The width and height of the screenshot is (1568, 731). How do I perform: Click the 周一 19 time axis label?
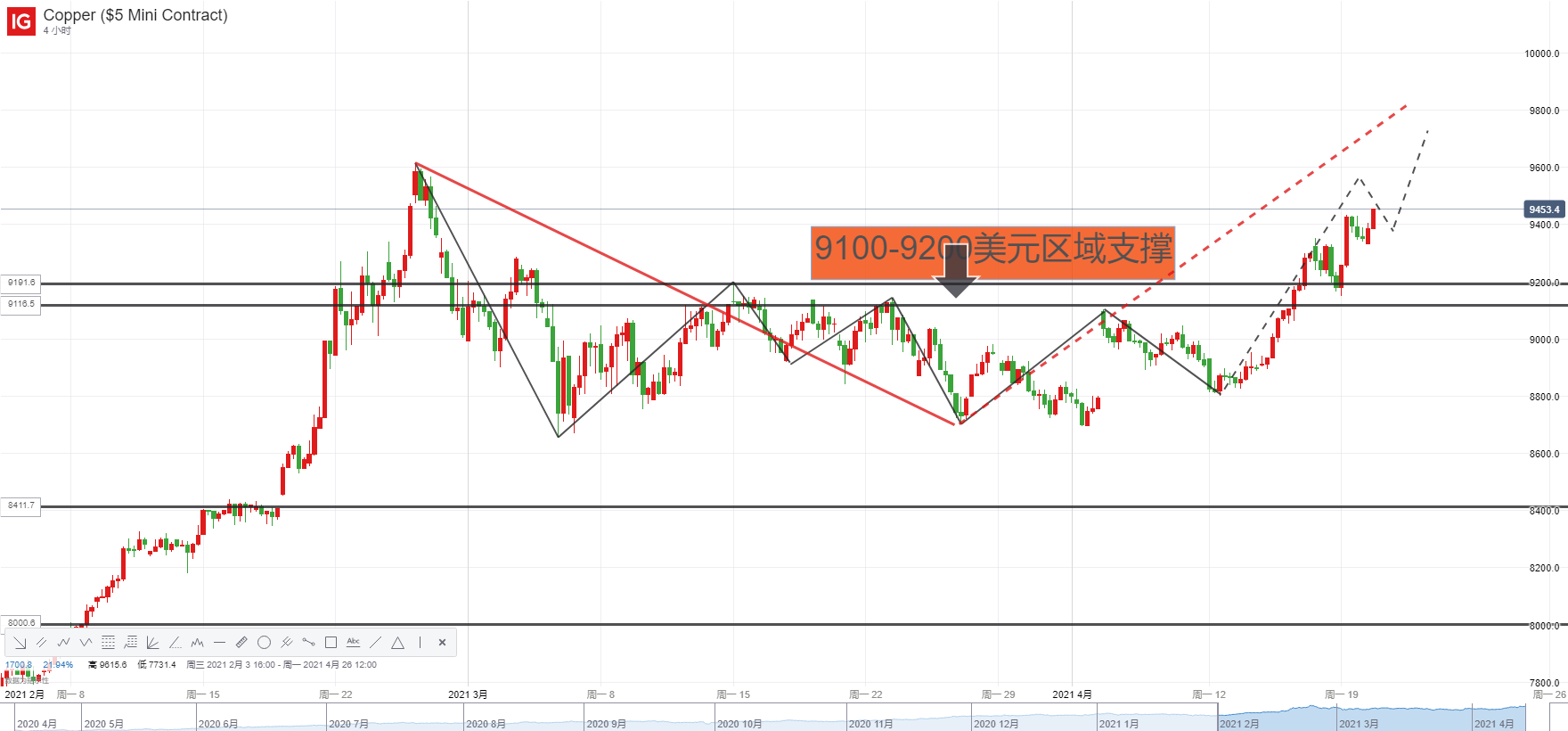pyautogui.click(x=1341, y=694)
